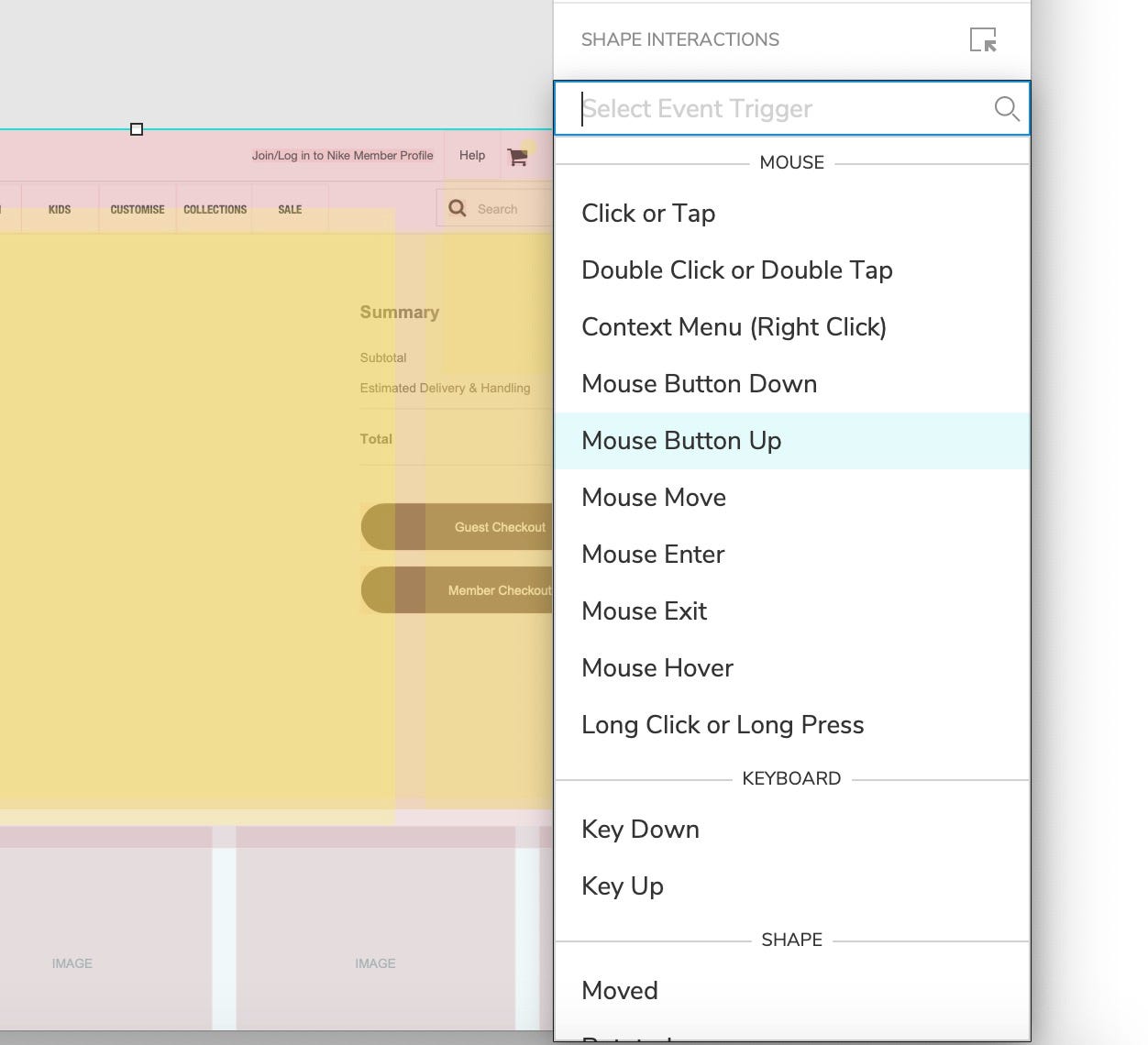
Task: Select Key Up keyboard event
Action: tap(792, 885)
